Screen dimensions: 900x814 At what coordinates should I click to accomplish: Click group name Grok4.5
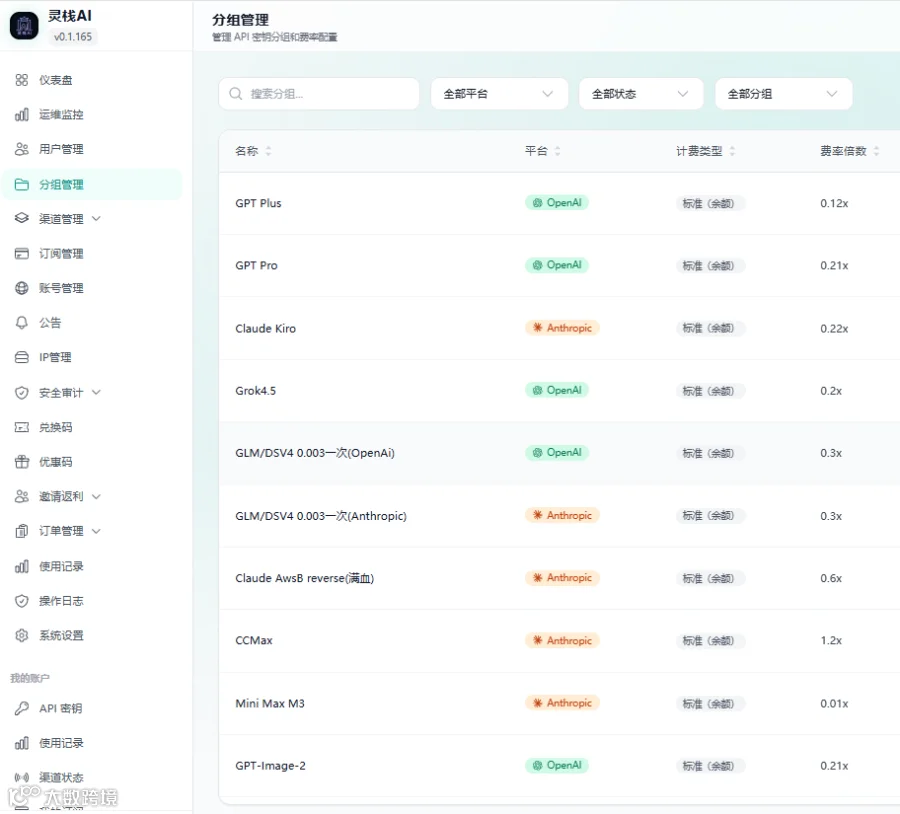click(x=255, y=391)
